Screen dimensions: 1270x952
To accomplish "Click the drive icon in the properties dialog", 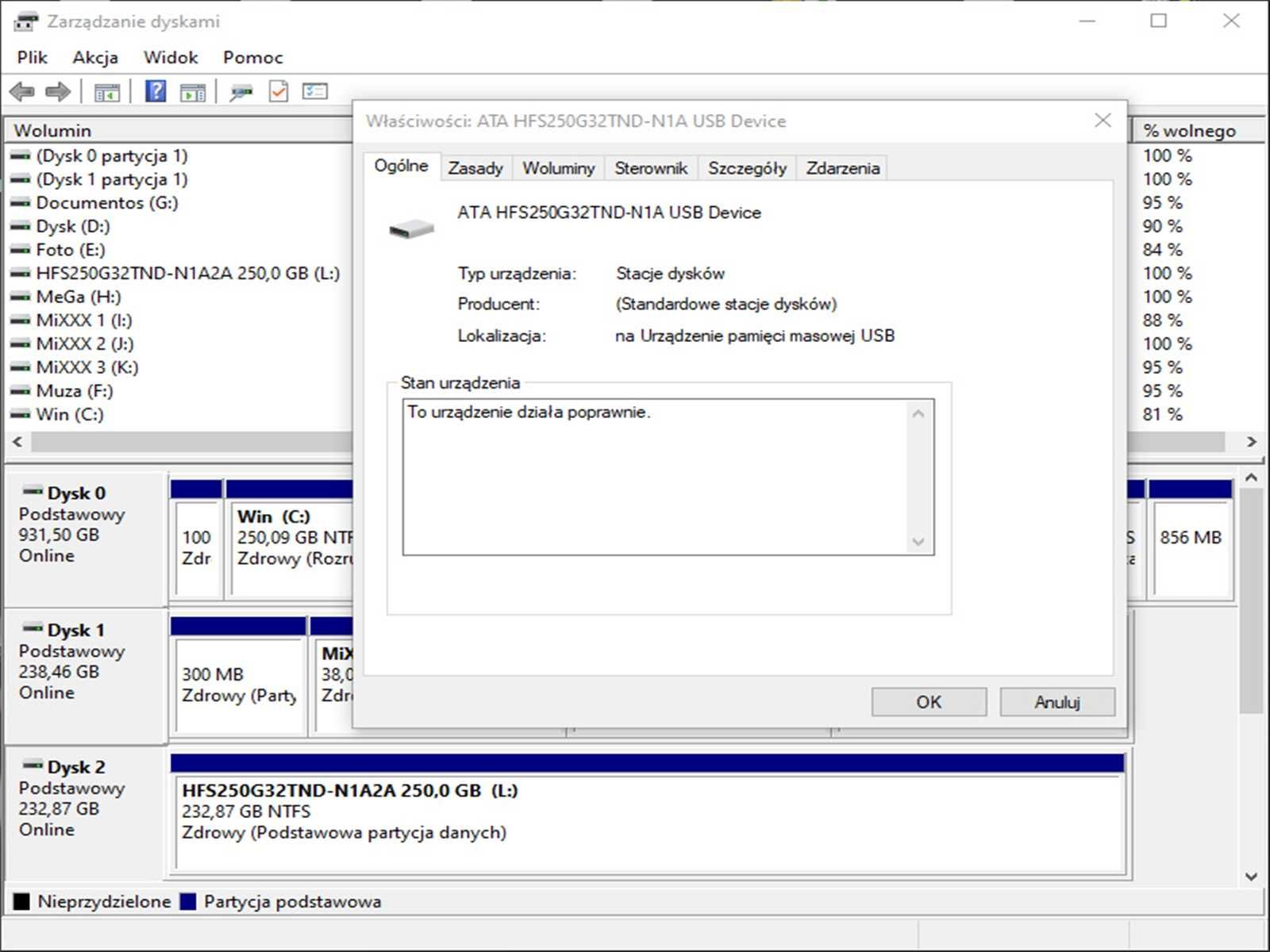I will [x=412, y=228].
